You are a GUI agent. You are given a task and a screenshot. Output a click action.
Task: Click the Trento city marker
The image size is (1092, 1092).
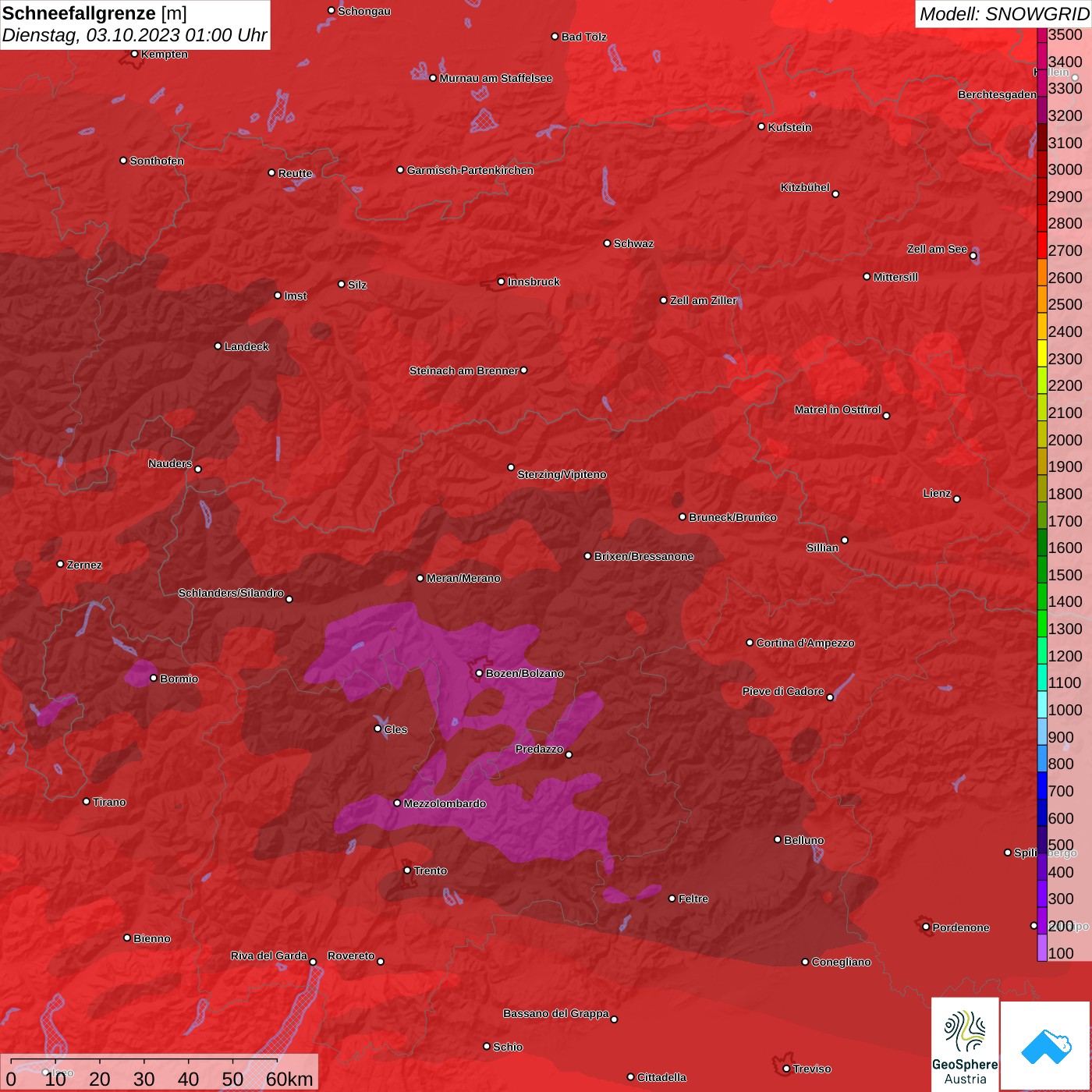coord(407,870)
